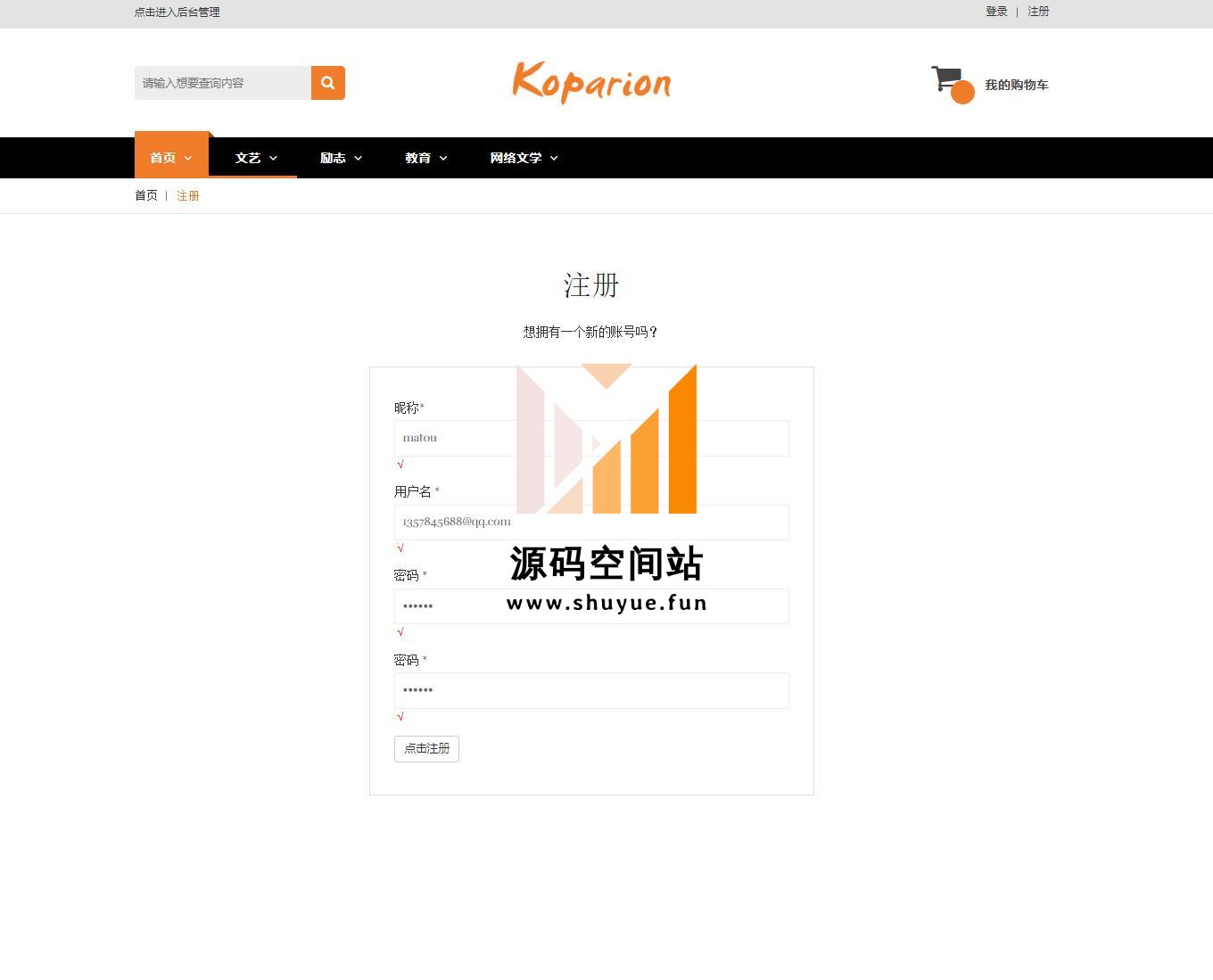
Task: Click 点击进入后台管理 link
Action: [177, 12]
